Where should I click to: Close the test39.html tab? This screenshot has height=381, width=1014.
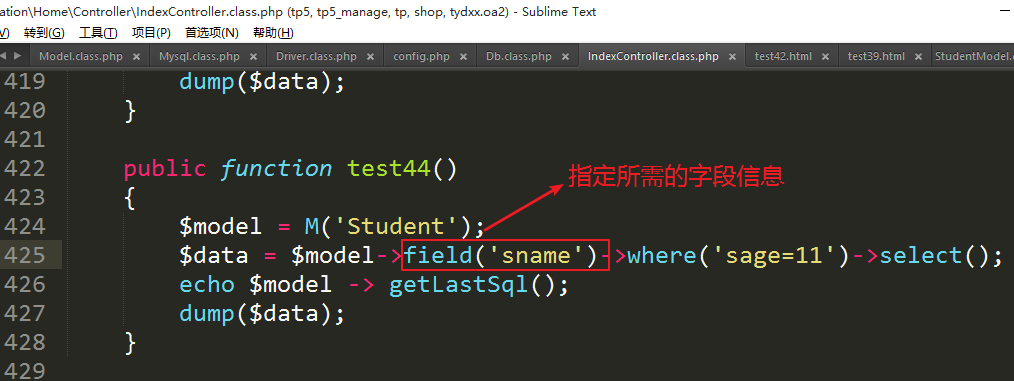(x=918, y=57)
